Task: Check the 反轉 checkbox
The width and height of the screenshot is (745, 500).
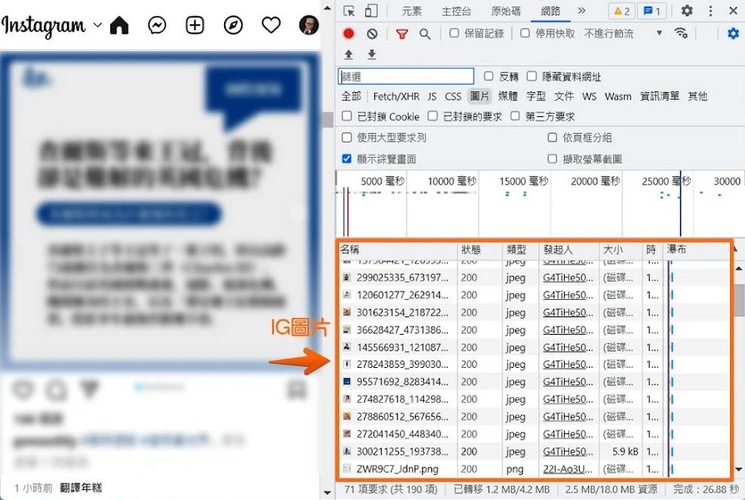Action: click(488, 76)
